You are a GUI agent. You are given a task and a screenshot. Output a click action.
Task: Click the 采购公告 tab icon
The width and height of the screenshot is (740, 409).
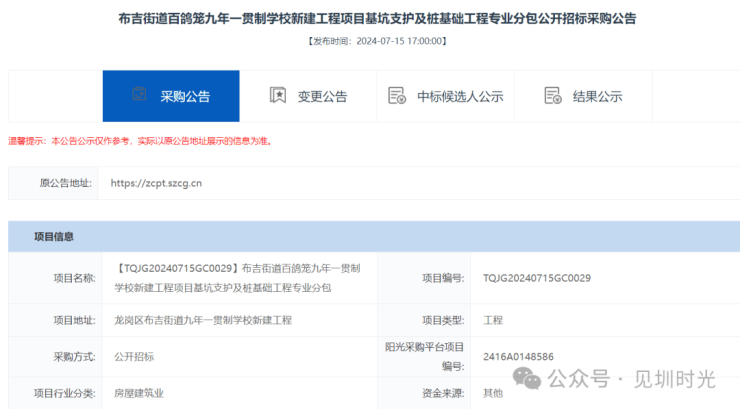click(x=140, y=95)
